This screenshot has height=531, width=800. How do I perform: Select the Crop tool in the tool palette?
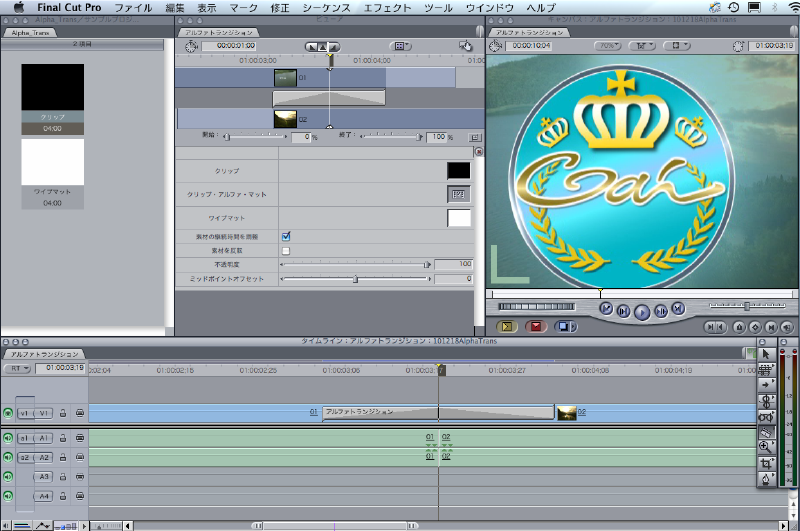766,463
